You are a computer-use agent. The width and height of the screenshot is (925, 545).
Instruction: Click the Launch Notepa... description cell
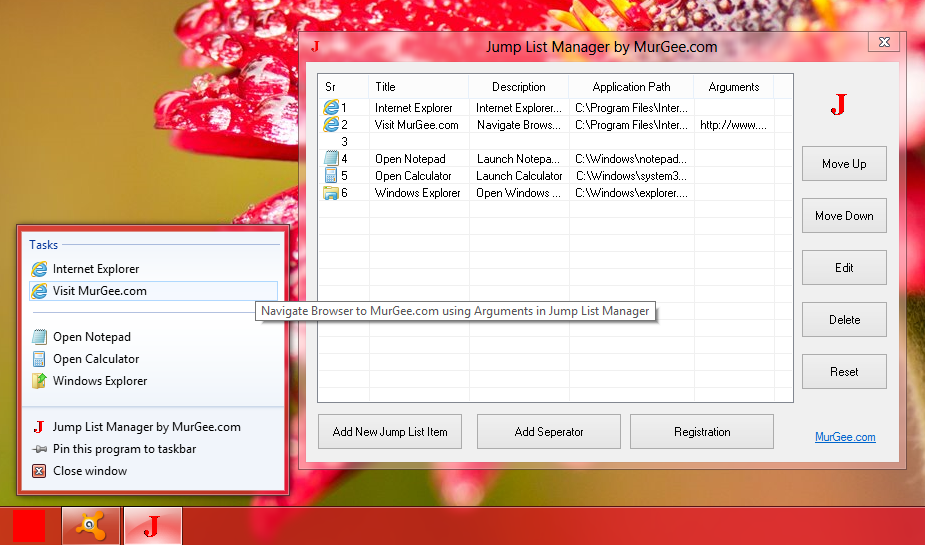pos(519,159)
